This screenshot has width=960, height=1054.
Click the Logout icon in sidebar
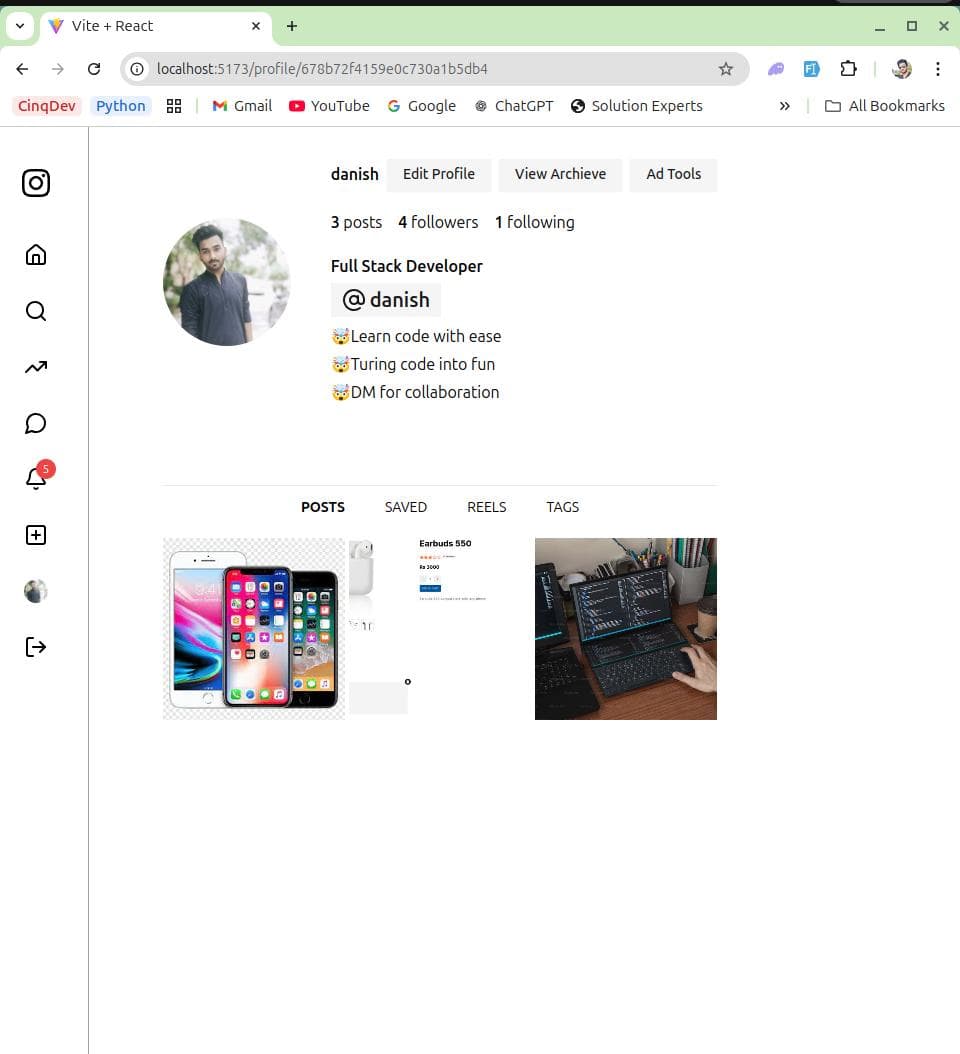pyautogui.click(x=36, y=647)
